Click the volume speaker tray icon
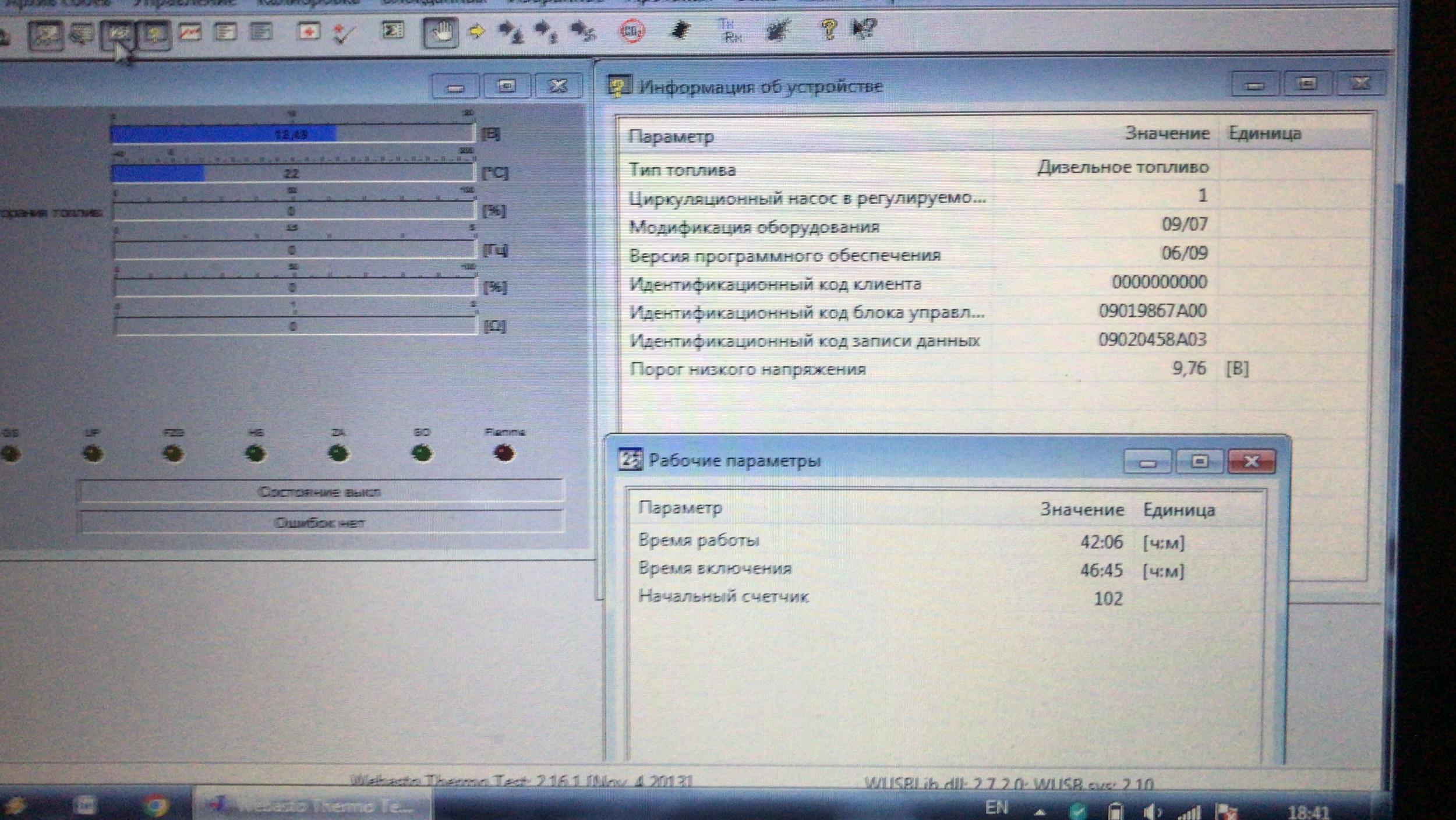The image size is (1456, 820). pos(1151,811)
